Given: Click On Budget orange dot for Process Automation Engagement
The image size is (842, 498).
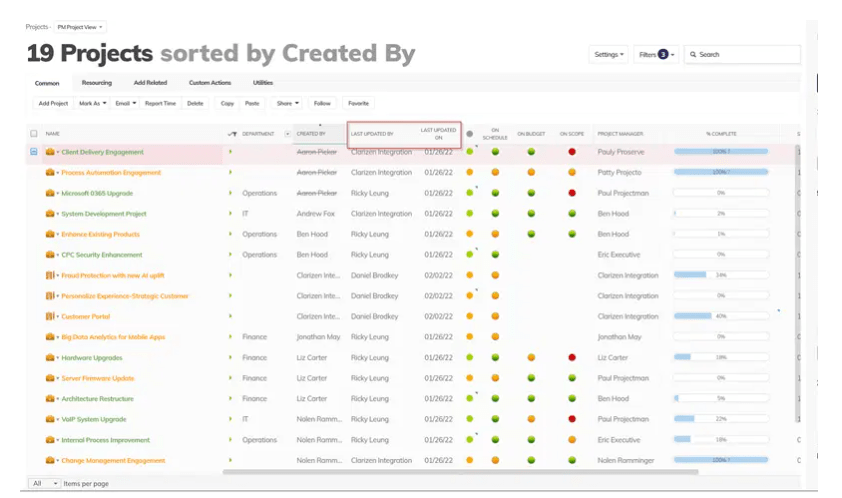Looking at the screenshot, I should point(531,172).
